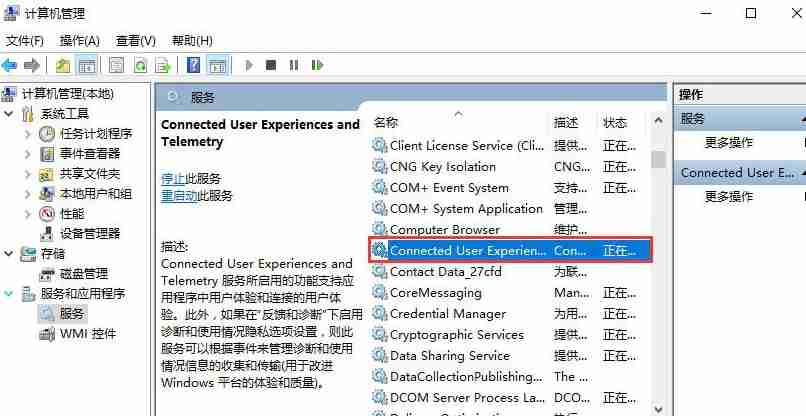Click the 停止 service link
Image resolution: width=806 pixels, height=416 pixels.
coord(172,178)
